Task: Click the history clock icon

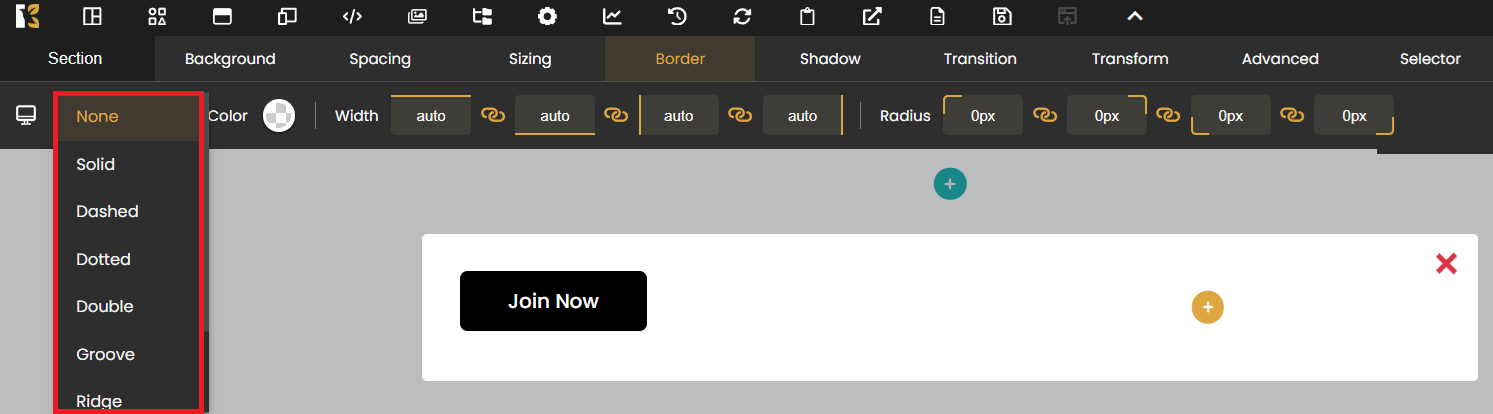Action: point(677,16)
